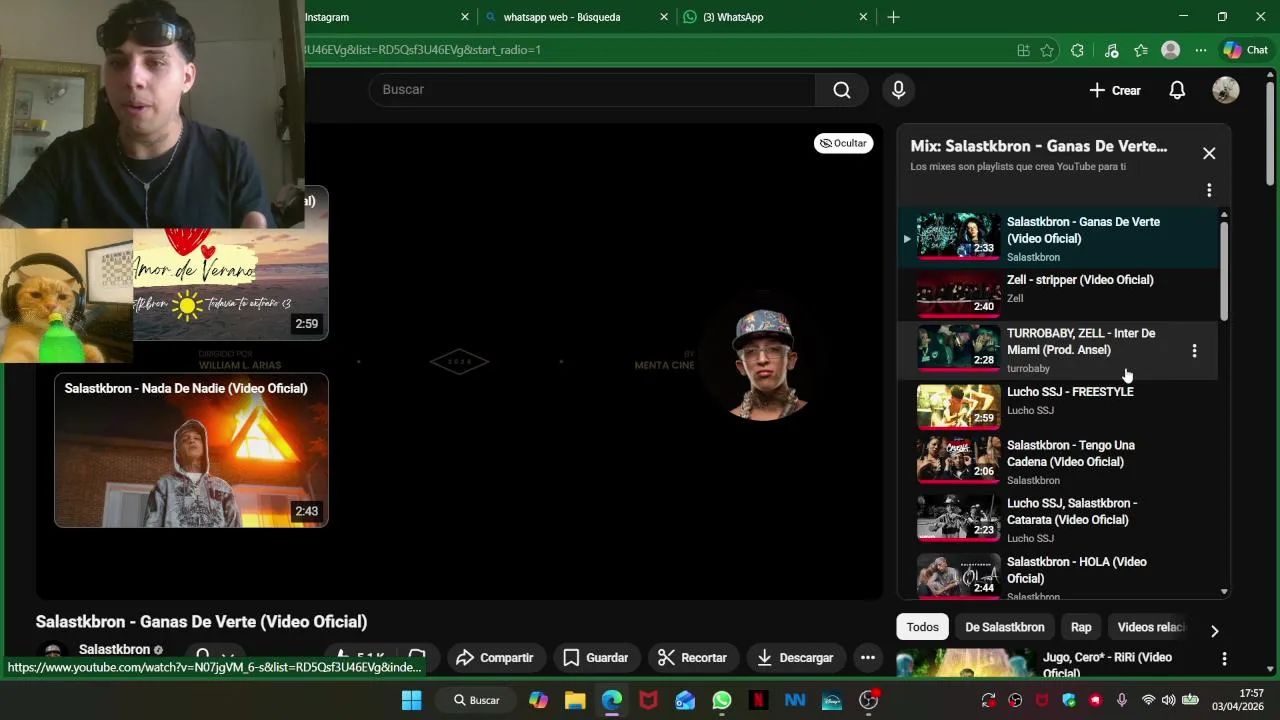The height and width of the screenshot is (720, 1280).
Task: Click the Crear button
Action: pos(1115,90)
